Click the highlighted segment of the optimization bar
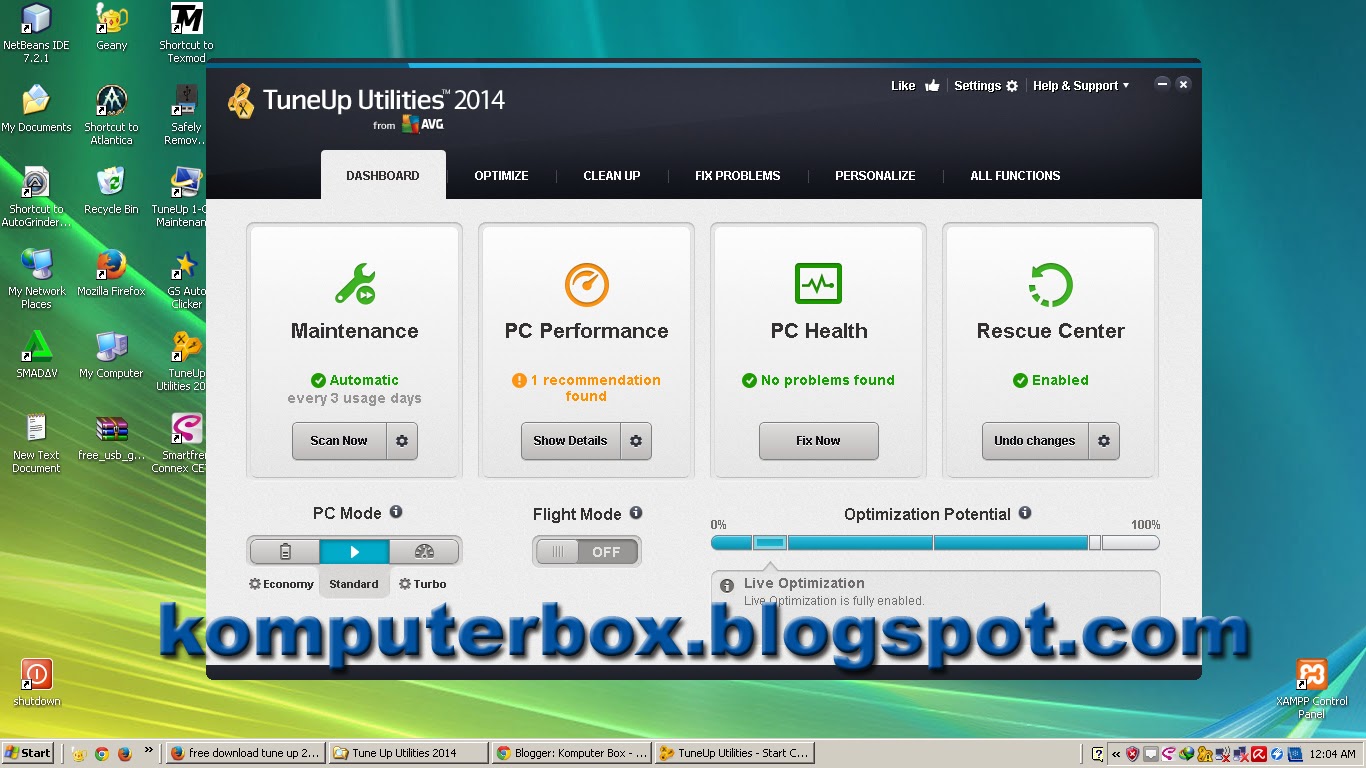Image resolution: width=1366 pixels, height=768 pixels. coord(770,543)
